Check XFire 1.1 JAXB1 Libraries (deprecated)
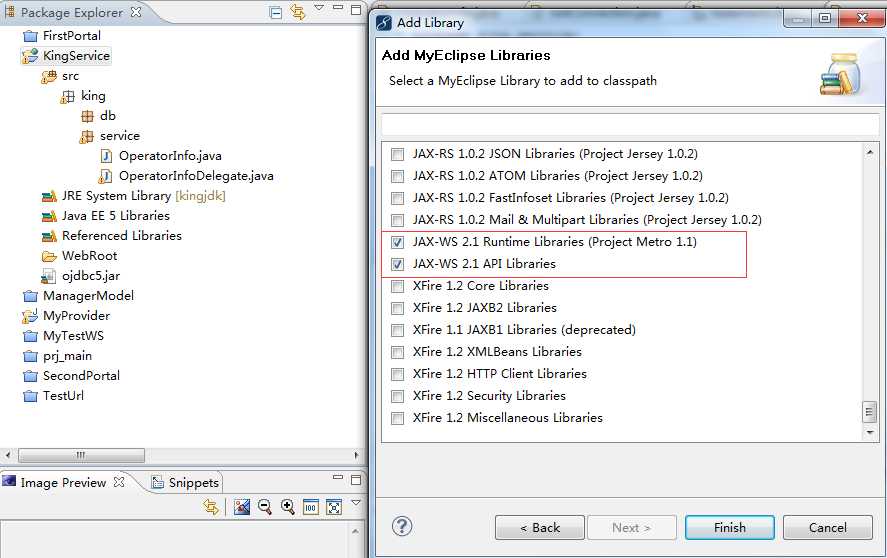Screen dimensions: 887x558 point(398,330)
